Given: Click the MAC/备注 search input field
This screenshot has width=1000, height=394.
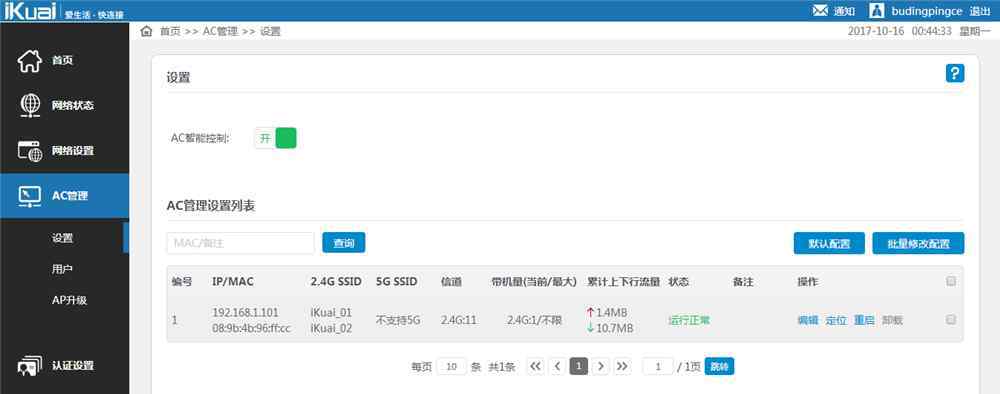Looking at the screenshot, I should click(x=240, y=243).
